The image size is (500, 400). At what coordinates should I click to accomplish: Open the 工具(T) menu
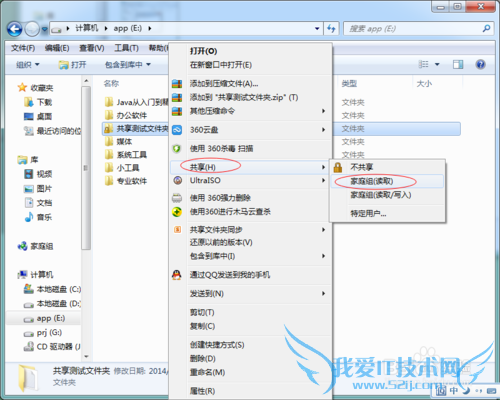click(126, 48)
